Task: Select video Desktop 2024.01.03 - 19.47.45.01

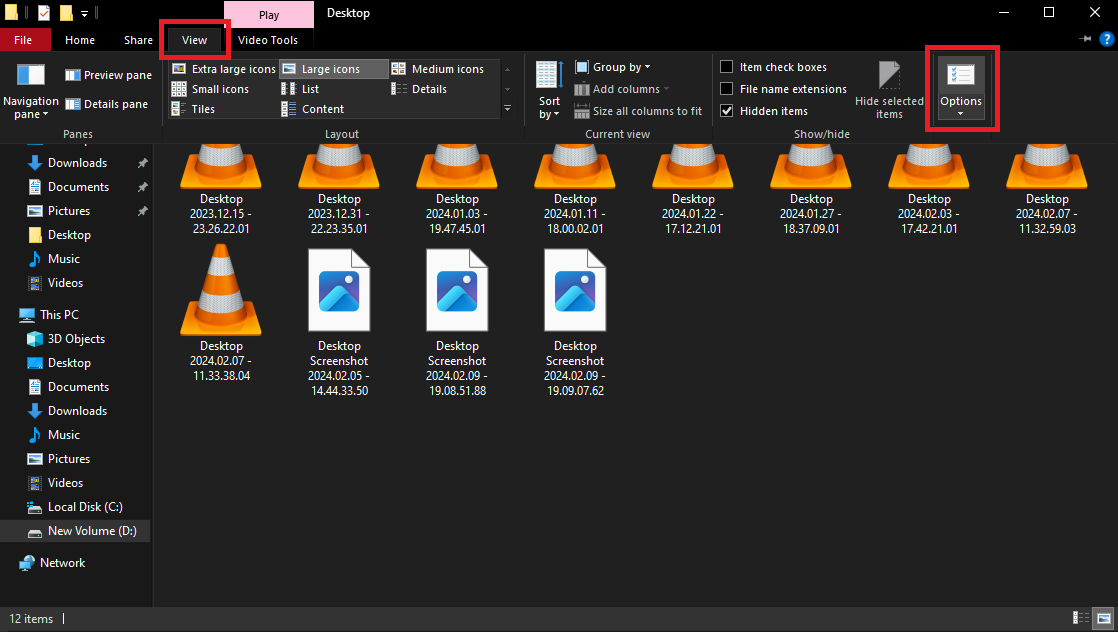Action: pyautogui.click(x=457, y=190)
